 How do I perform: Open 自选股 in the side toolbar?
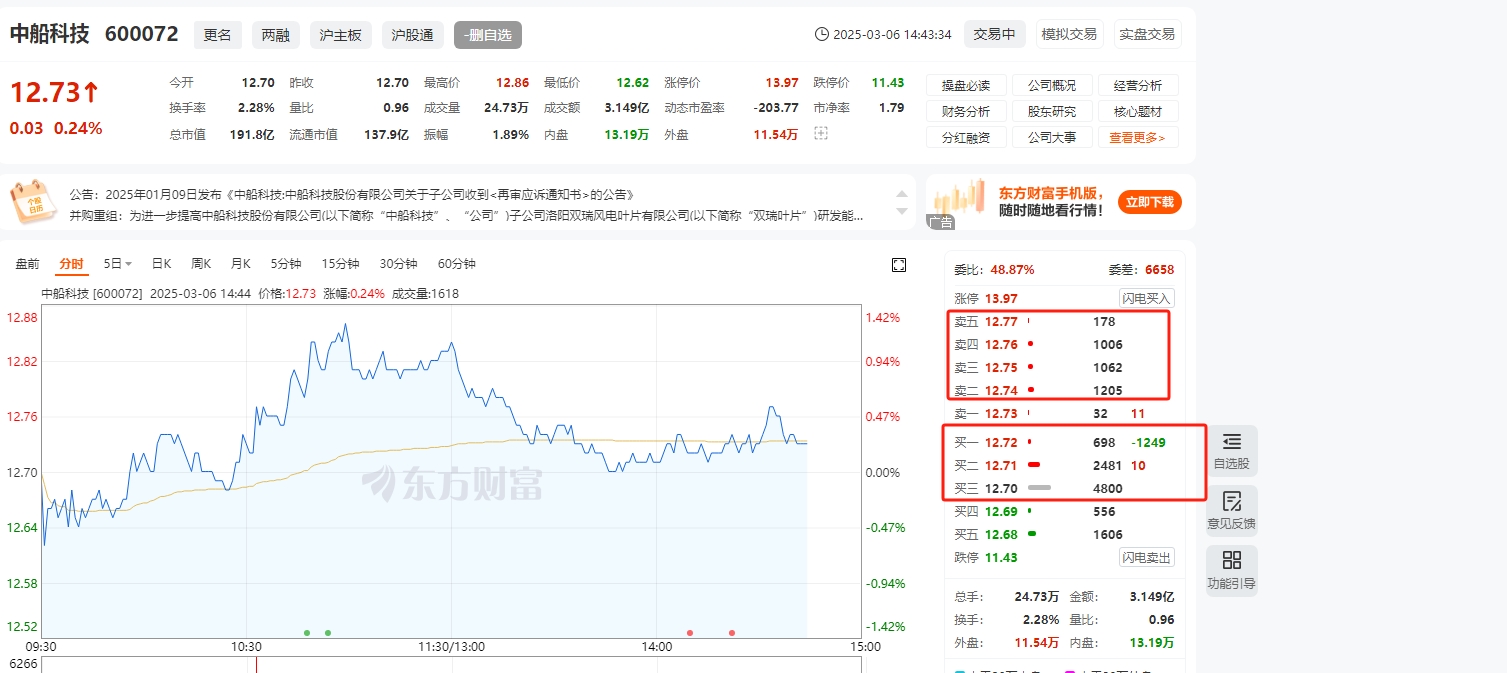tap(1231, 451)
